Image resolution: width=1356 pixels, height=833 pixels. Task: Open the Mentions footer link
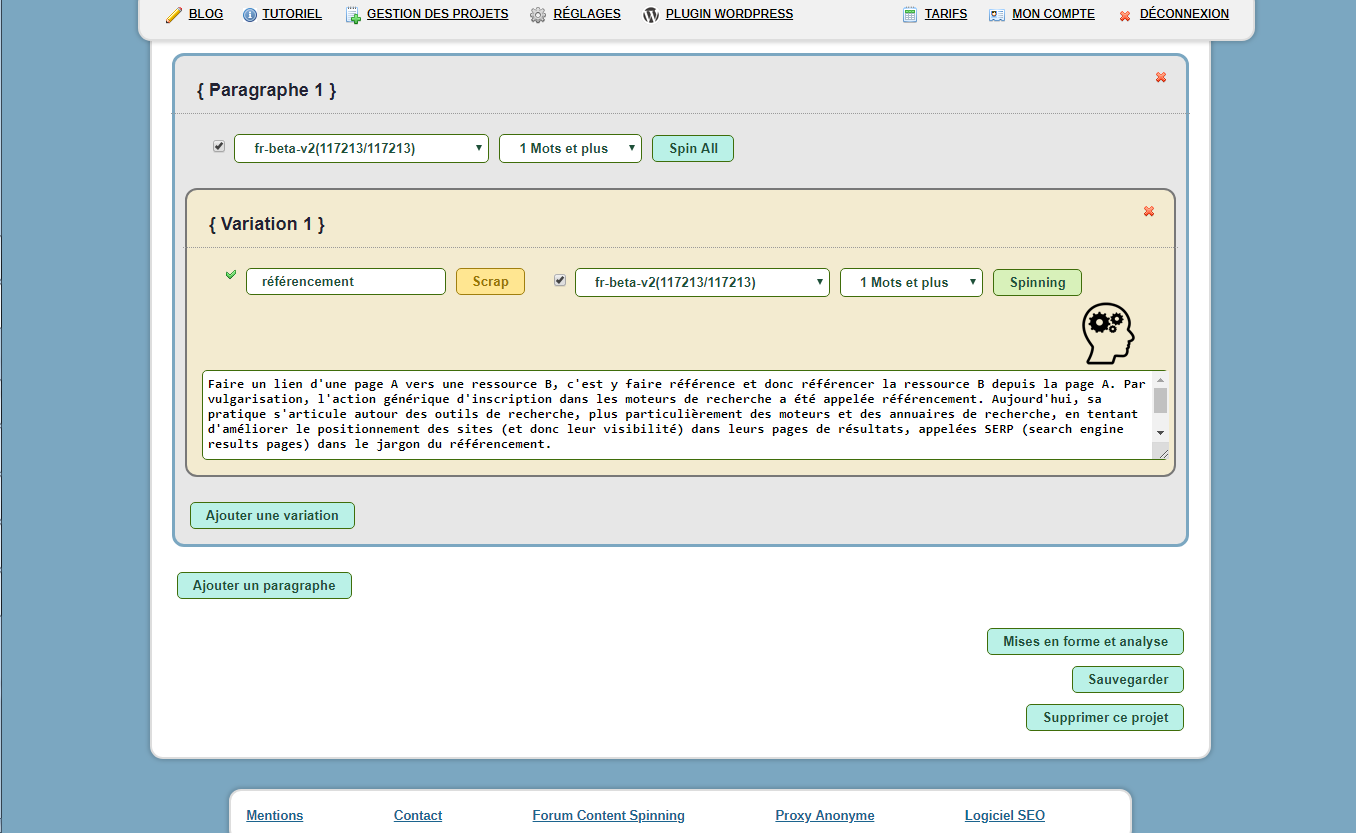tap(275, 815)
